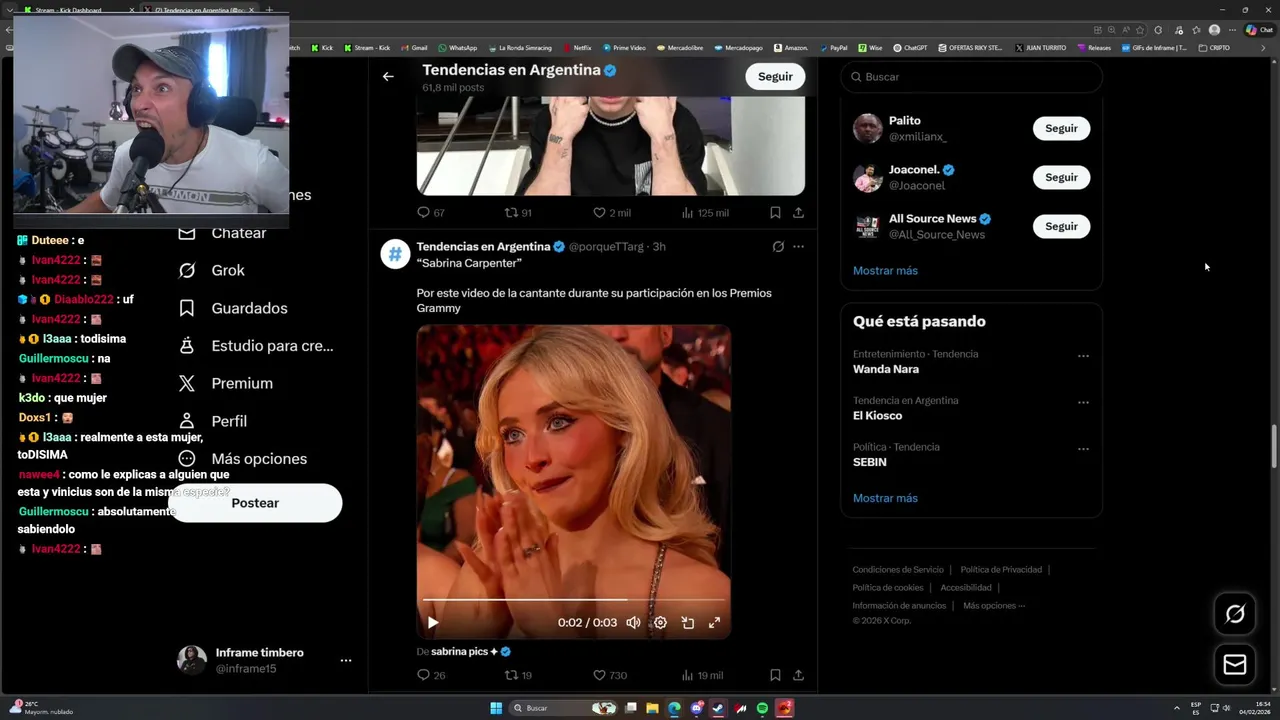1280x720 pixels.
Task: Open the Tendencias en Argentina author handle @porqueTTarg
Action: tap(606, 247)
